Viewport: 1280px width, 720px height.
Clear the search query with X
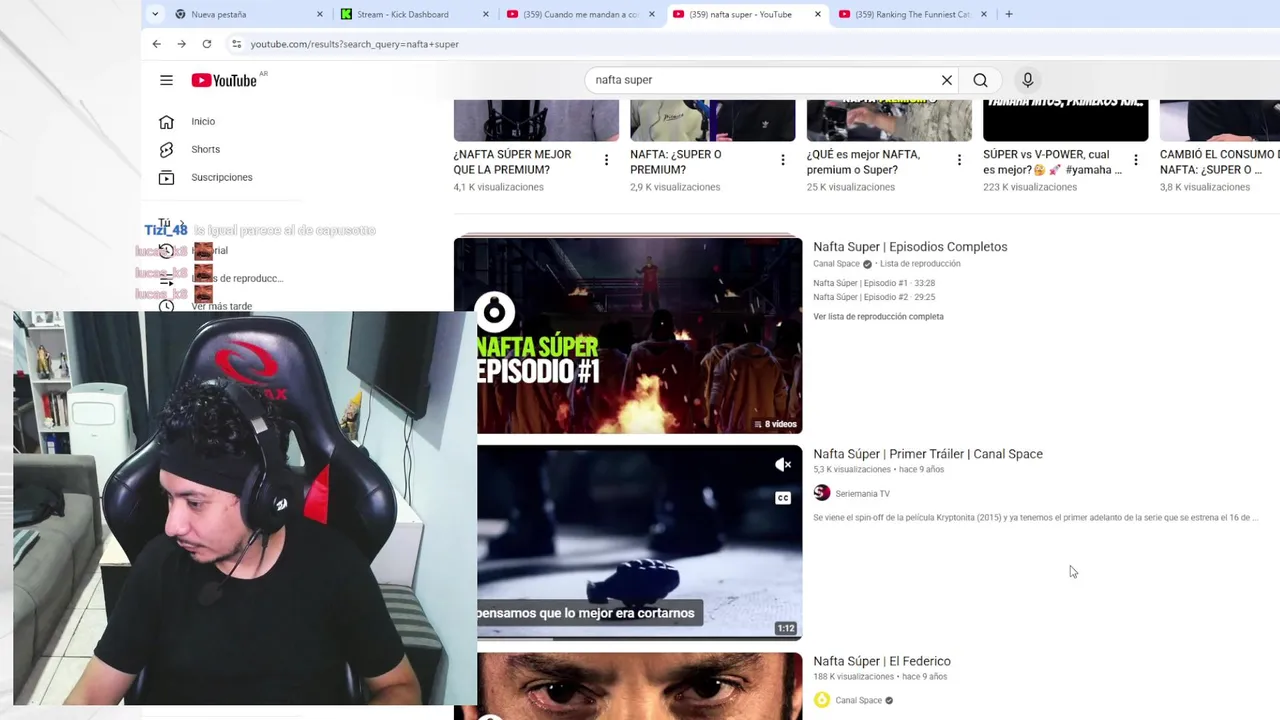947,80
